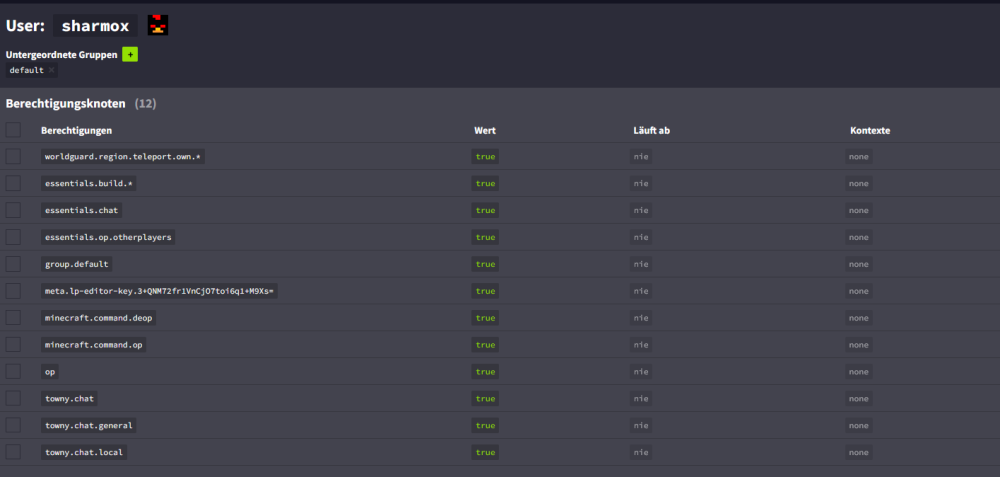Open contexts 'none' for minecraft.command.deop
Screen dimensions: 1000x477
(x=859, y=318)
